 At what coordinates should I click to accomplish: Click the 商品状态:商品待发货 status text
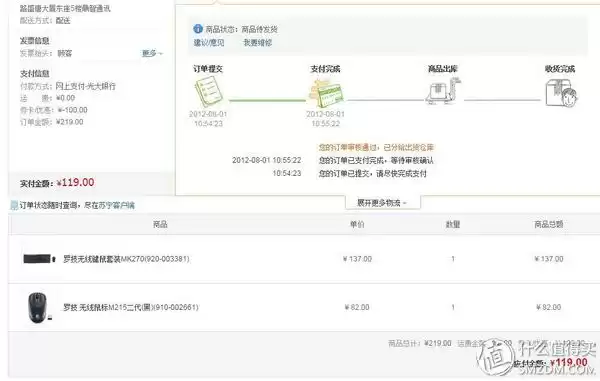coord(241,29)
